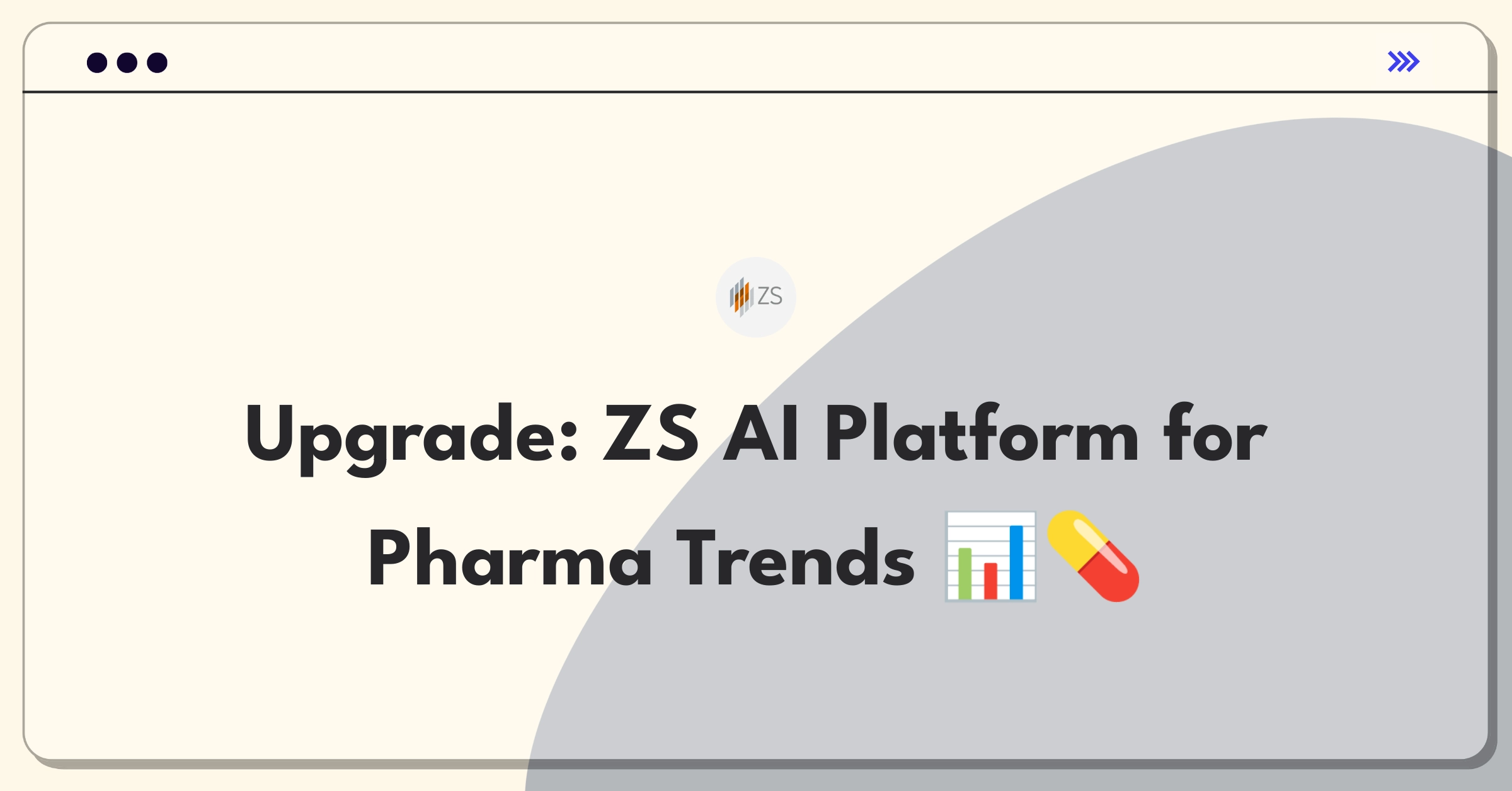Click the ZS logo circle
Image resolution: width=1512 pixels, height=791 pixels.
[x=756, y=297]
